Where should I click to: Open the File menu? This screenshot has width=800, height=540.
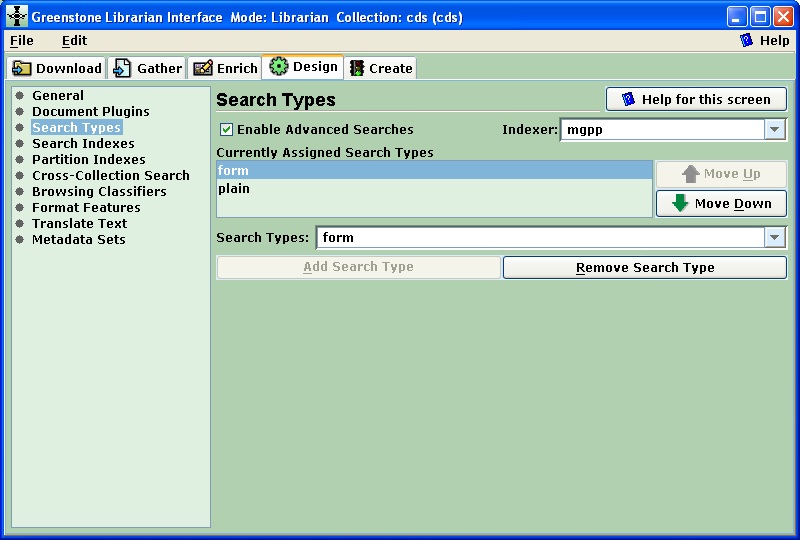tap(21, 41)
